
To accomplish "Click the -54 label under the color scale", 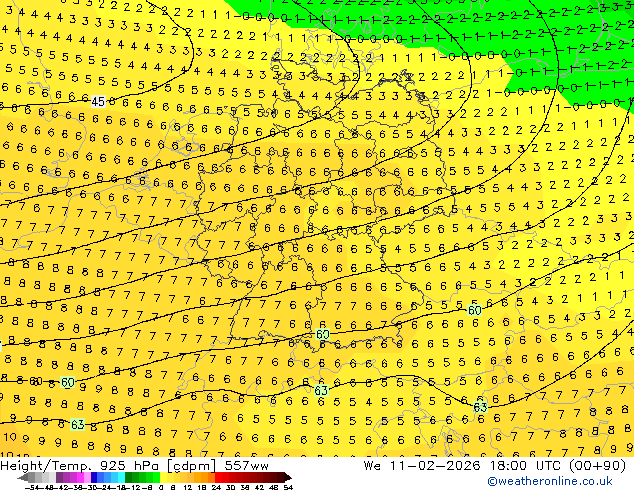I will pyautogui.click(x=32, y=487).
